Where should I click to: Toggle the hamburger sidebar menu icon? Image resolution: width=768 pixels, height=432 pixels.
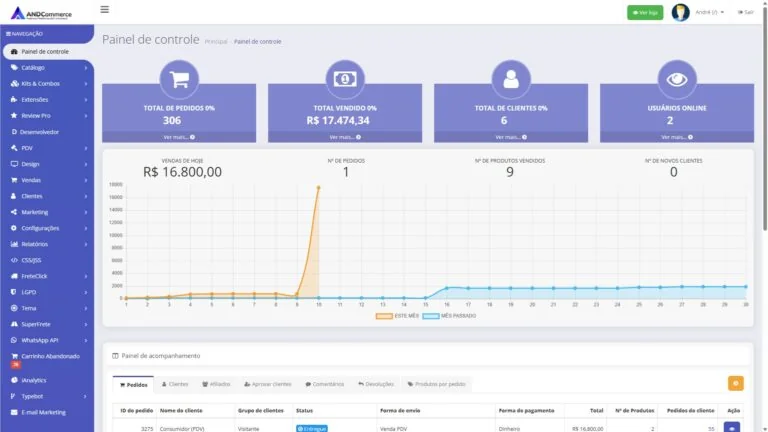[x=104, y=9]
